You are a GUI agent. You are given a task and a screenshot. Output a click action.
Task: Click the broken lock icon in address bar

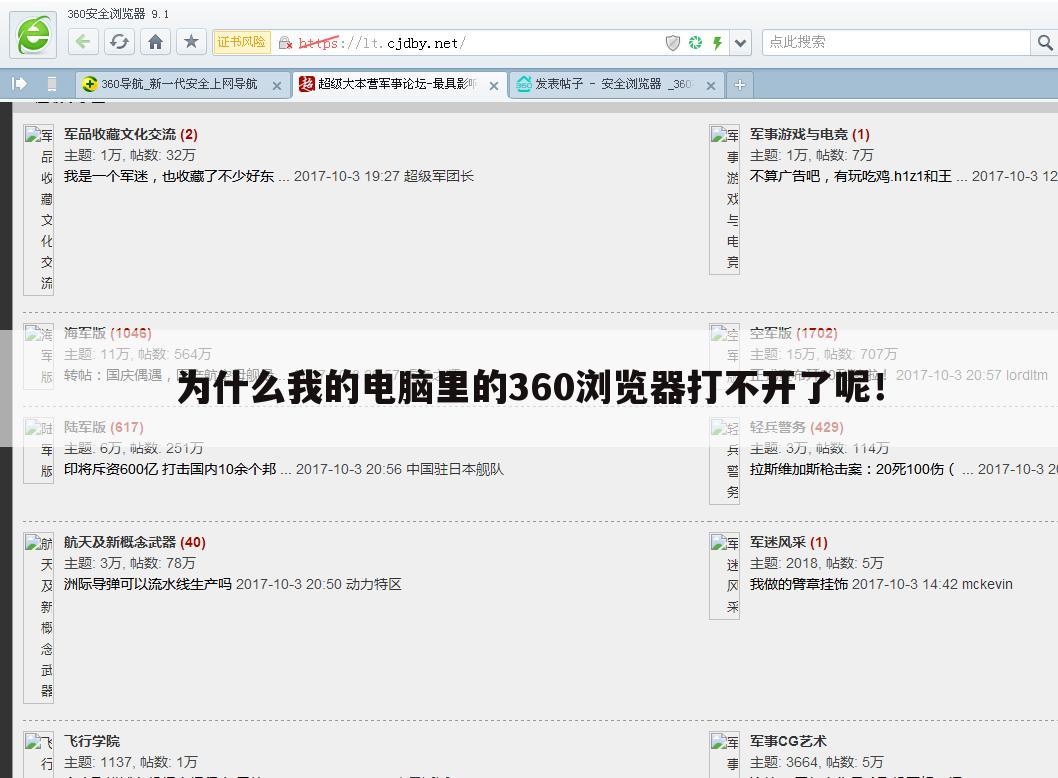[285, 43]
